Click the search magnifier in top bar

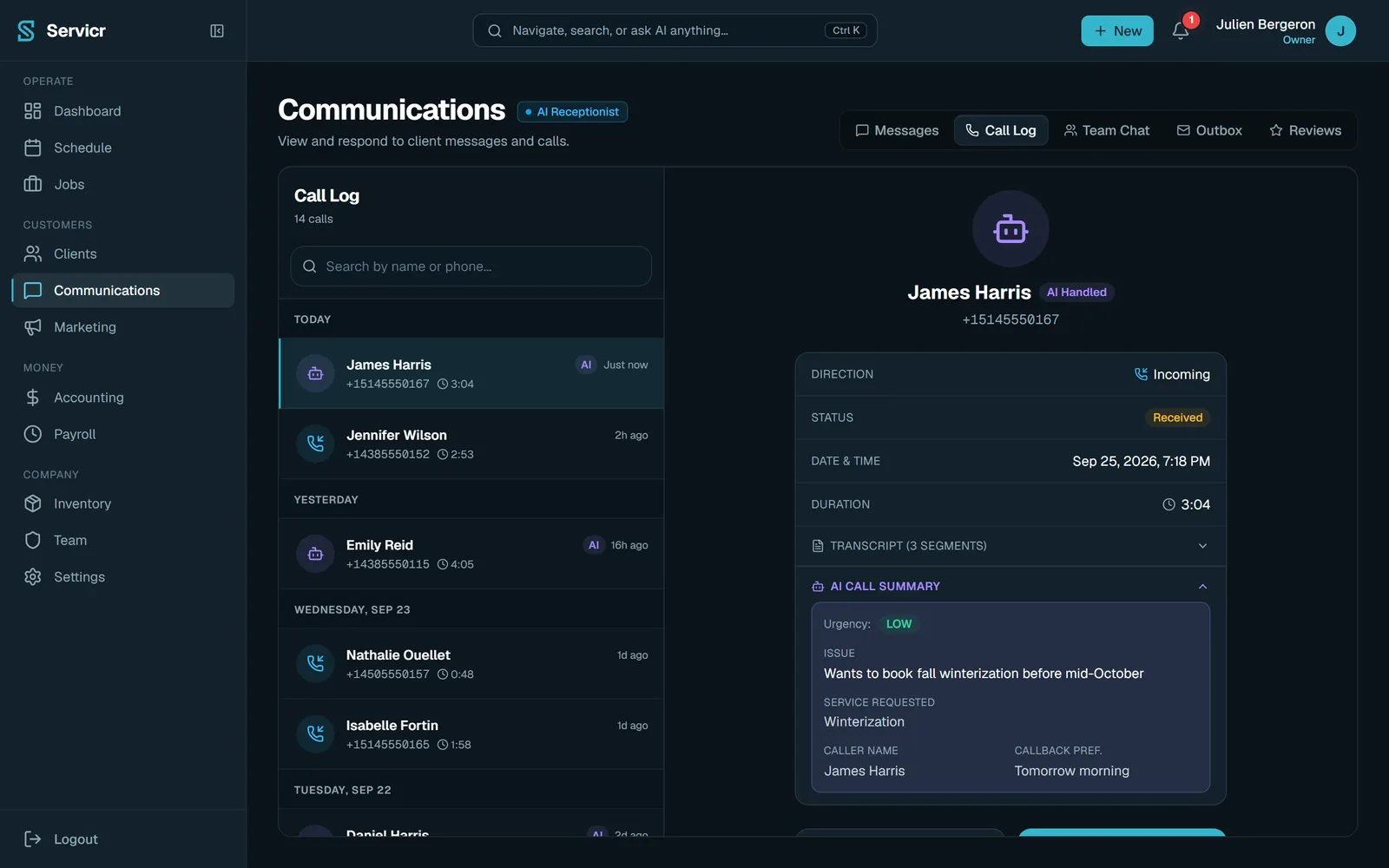(x=495, y=30)
